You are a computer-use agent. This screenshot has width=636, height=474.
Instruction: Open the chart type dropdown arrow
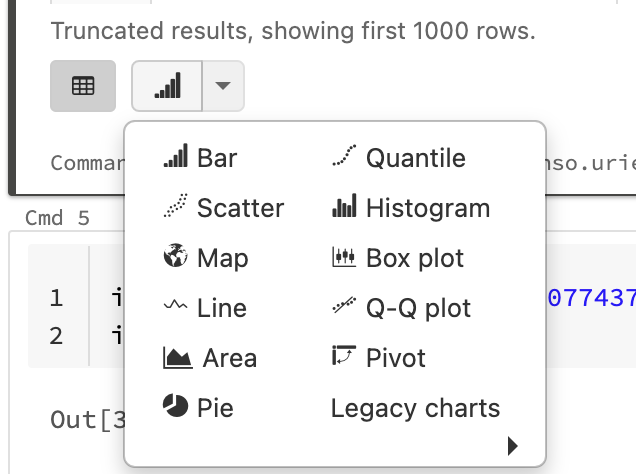pyautogui.click(x=223, y=87)
